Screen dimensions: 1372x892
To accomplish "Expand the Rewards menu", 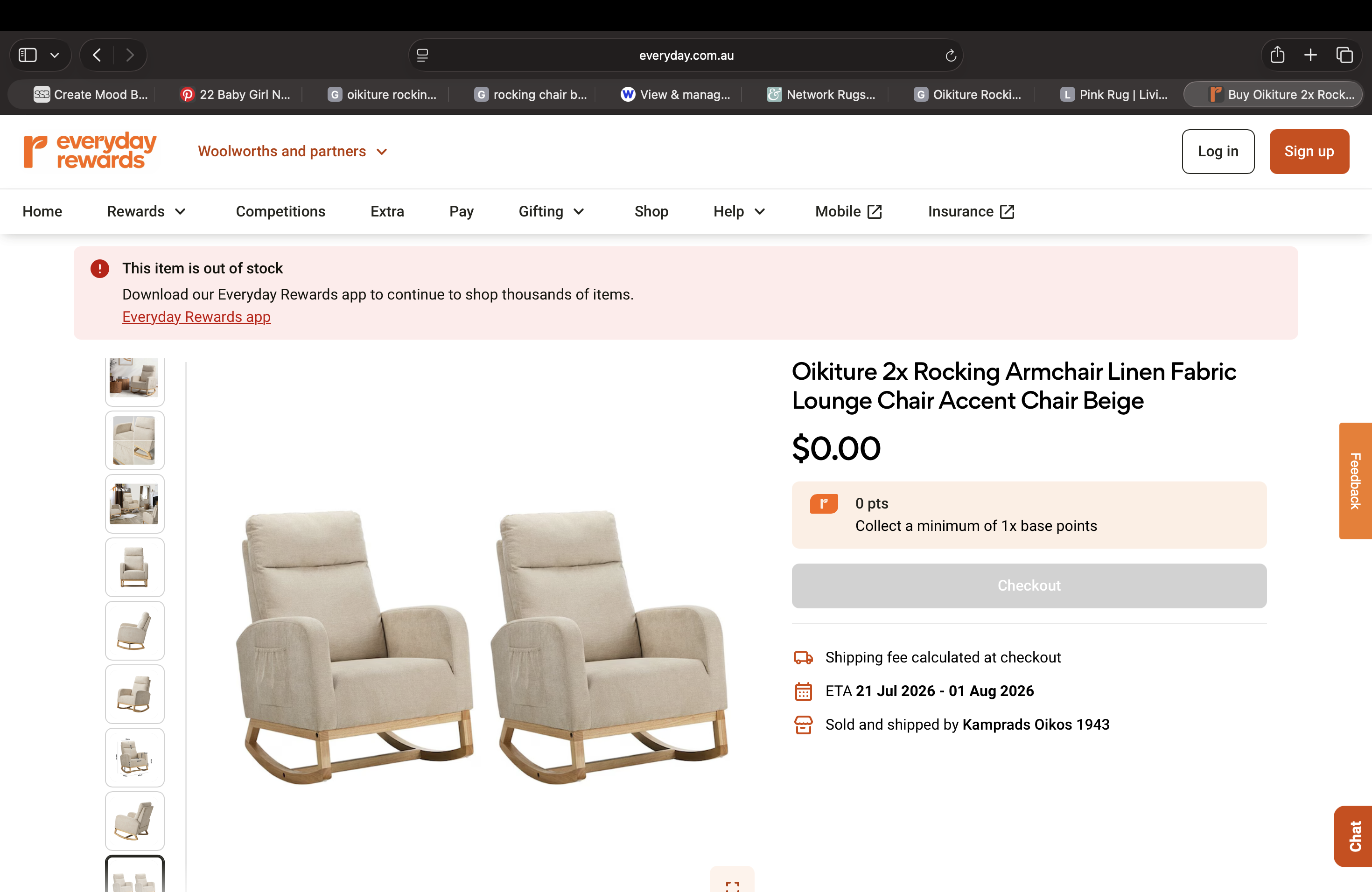I will 147,211.
